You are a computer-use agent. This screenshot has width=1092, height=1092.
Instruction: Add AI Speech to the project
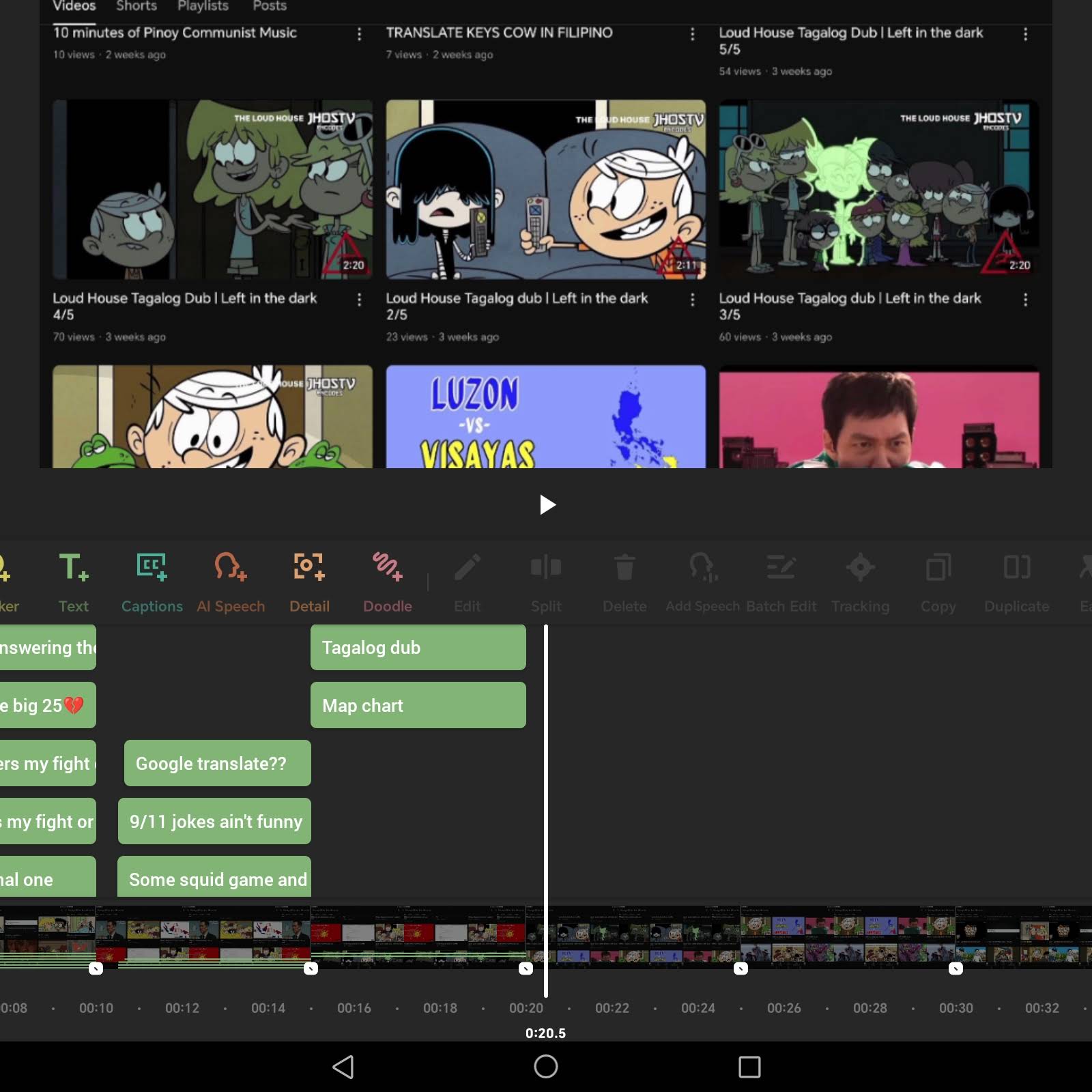(231, 567)
